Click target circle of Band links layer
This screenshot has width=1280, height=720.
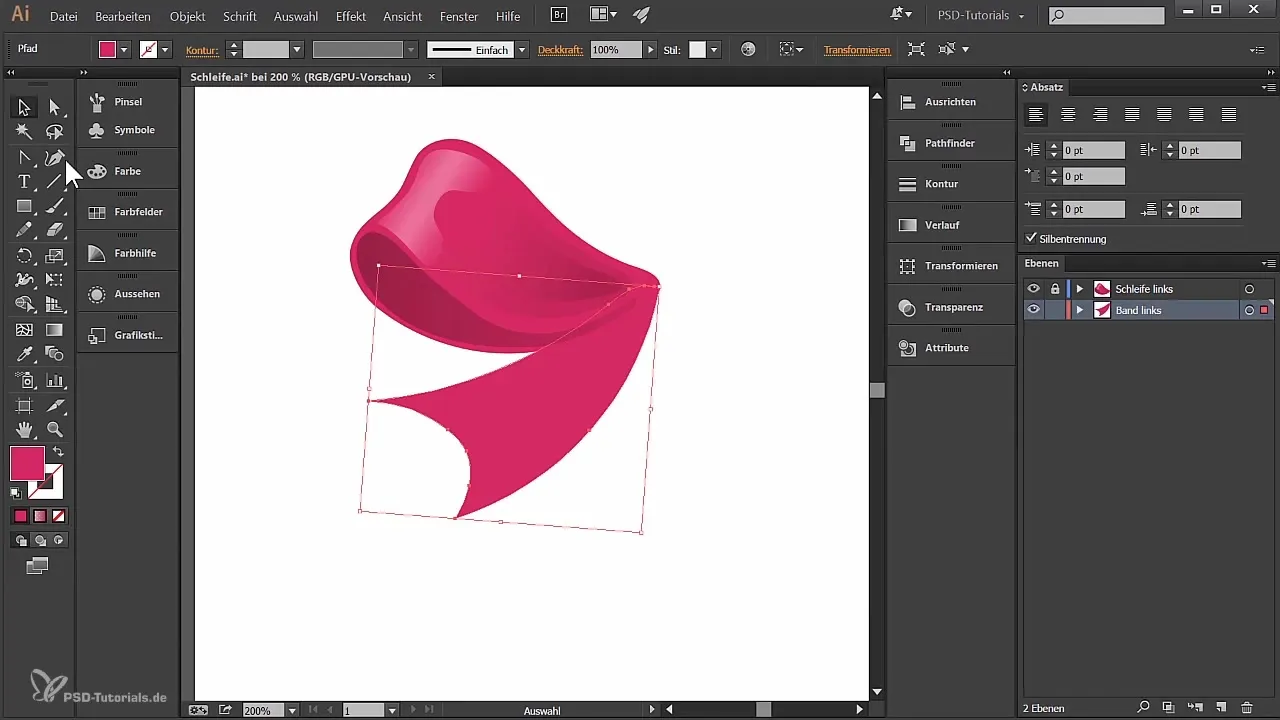pyautogui.click(x=1249, y=311)
